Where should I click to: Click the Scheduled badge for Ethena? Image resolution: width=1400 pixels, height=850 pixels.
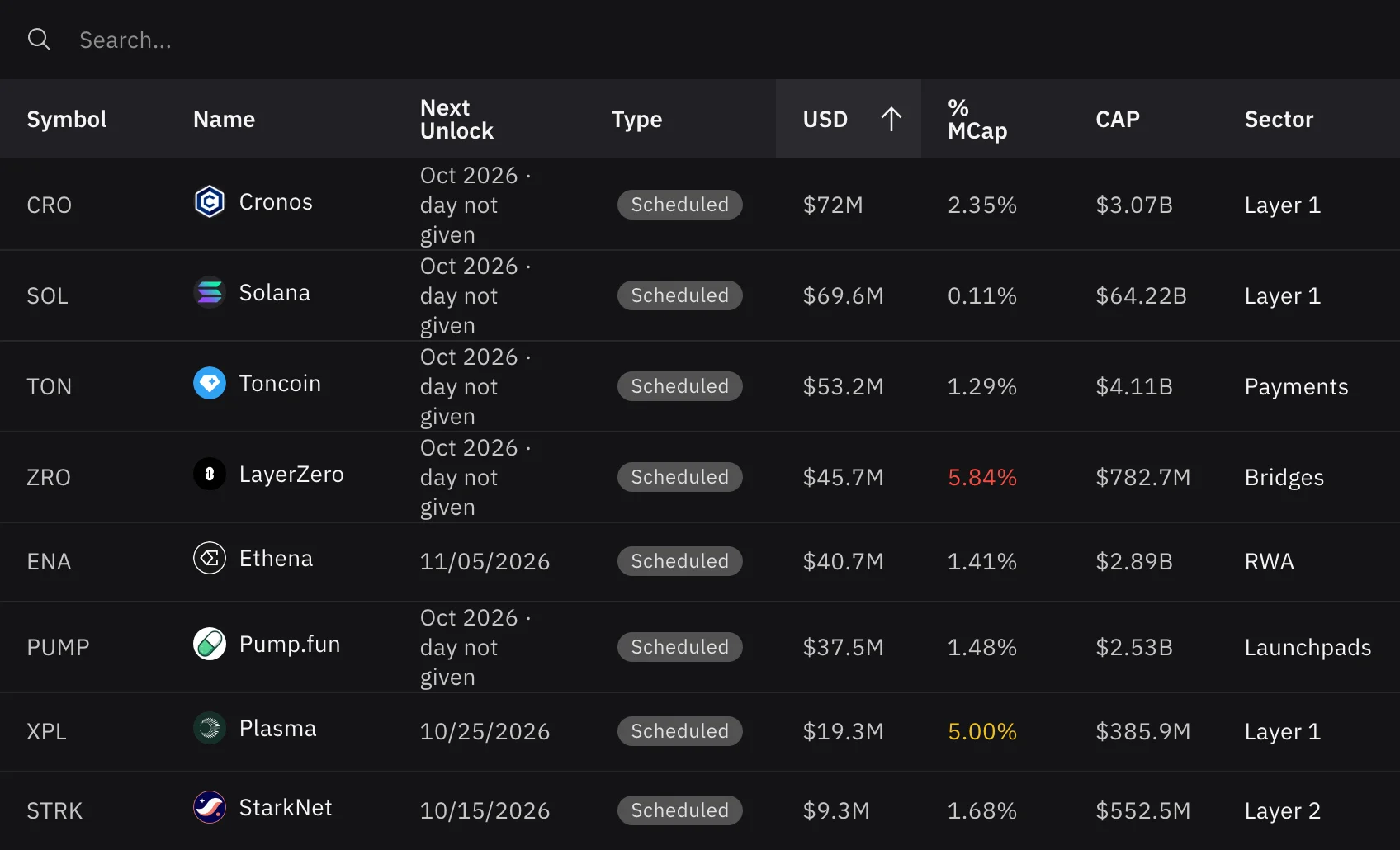680,561
